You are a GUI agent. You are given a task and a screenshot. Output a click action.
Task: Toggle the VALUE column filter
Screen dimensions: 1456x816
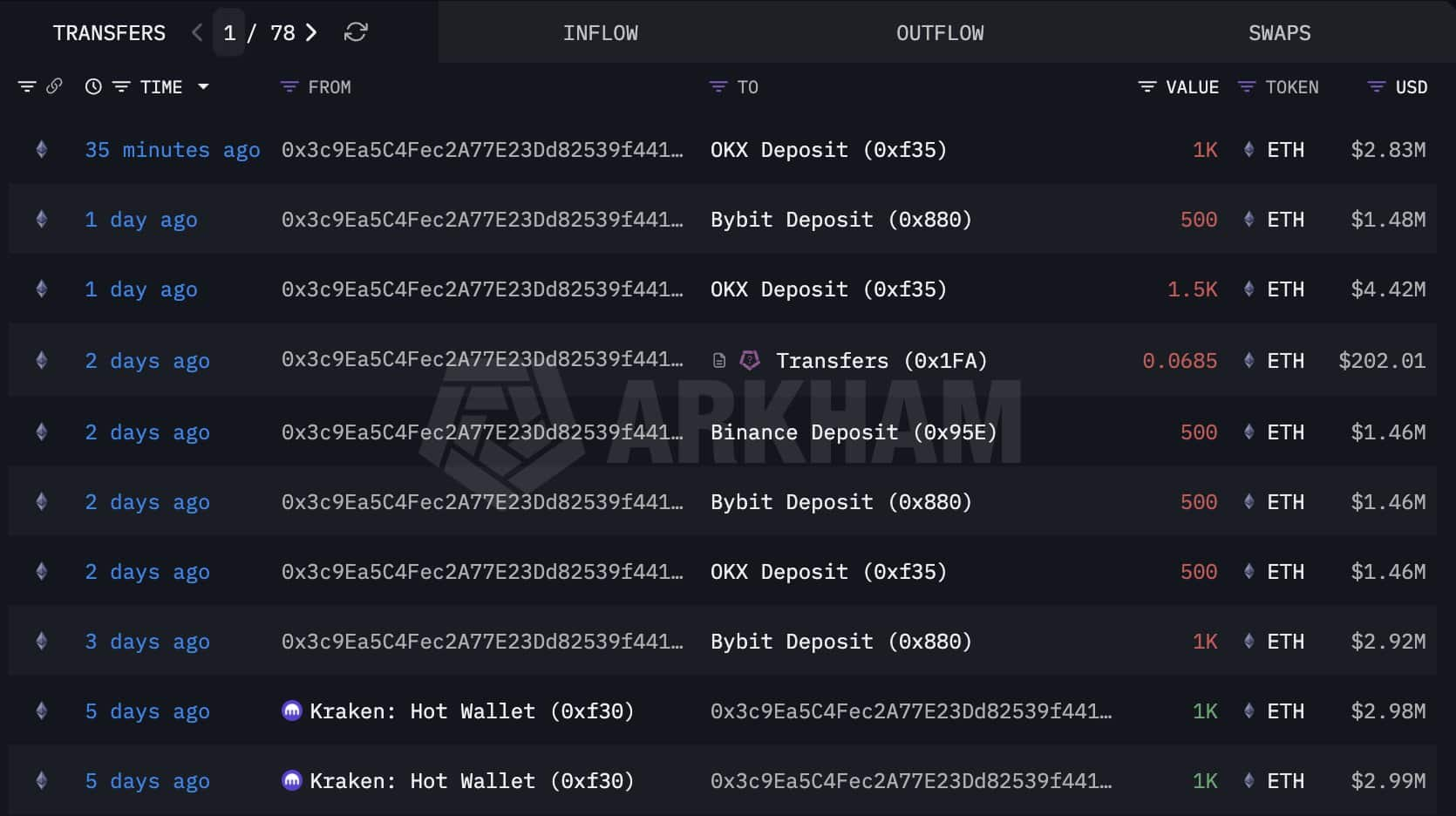(1147, 87)
